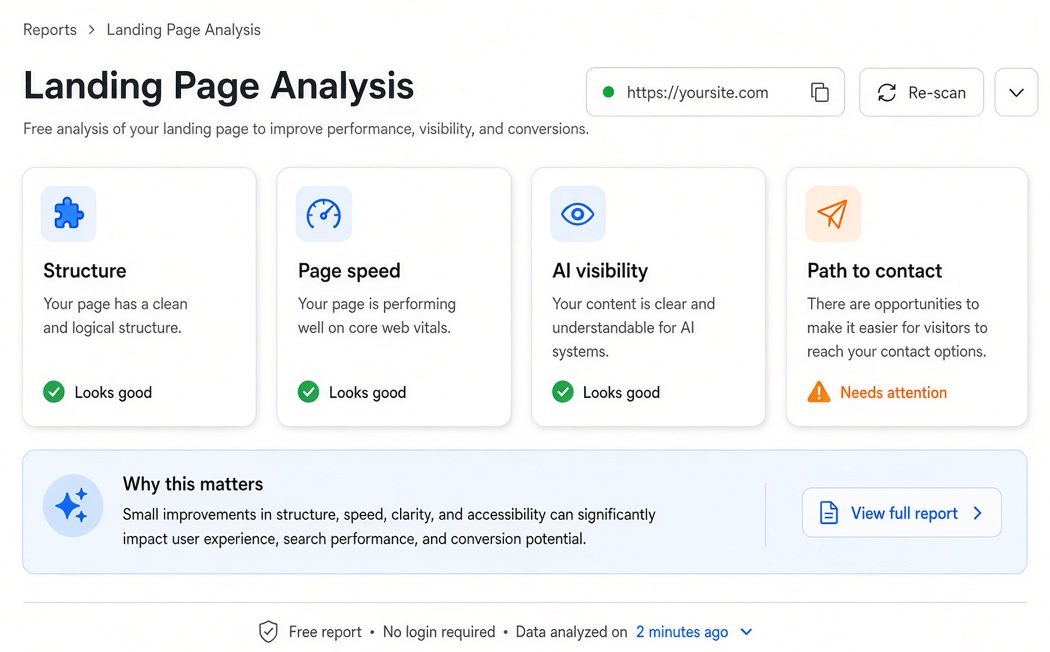The height and width of the screenshot is (652, 1050).
Task: Click the arrow chevron in View full report
Action: tap(978, 513)
